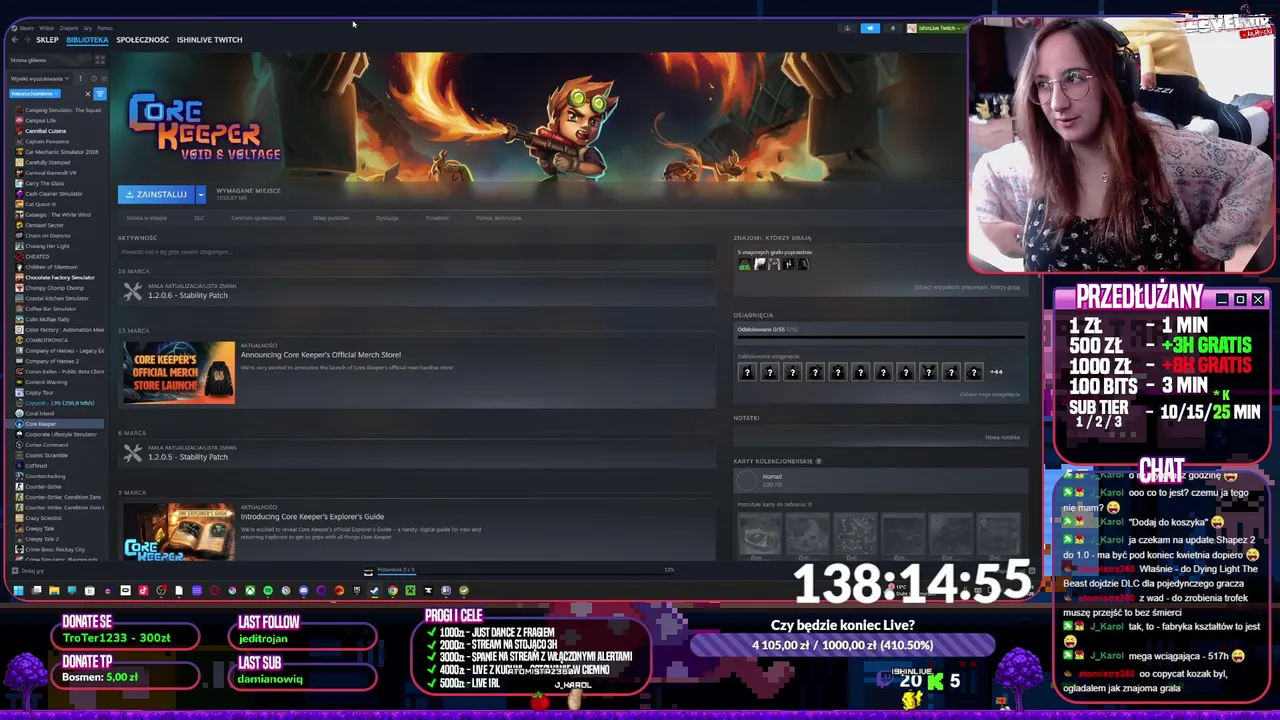This screenshot has width=1280, height=720.
Task: Click the achievements progress bar
Action: (880, 337)
